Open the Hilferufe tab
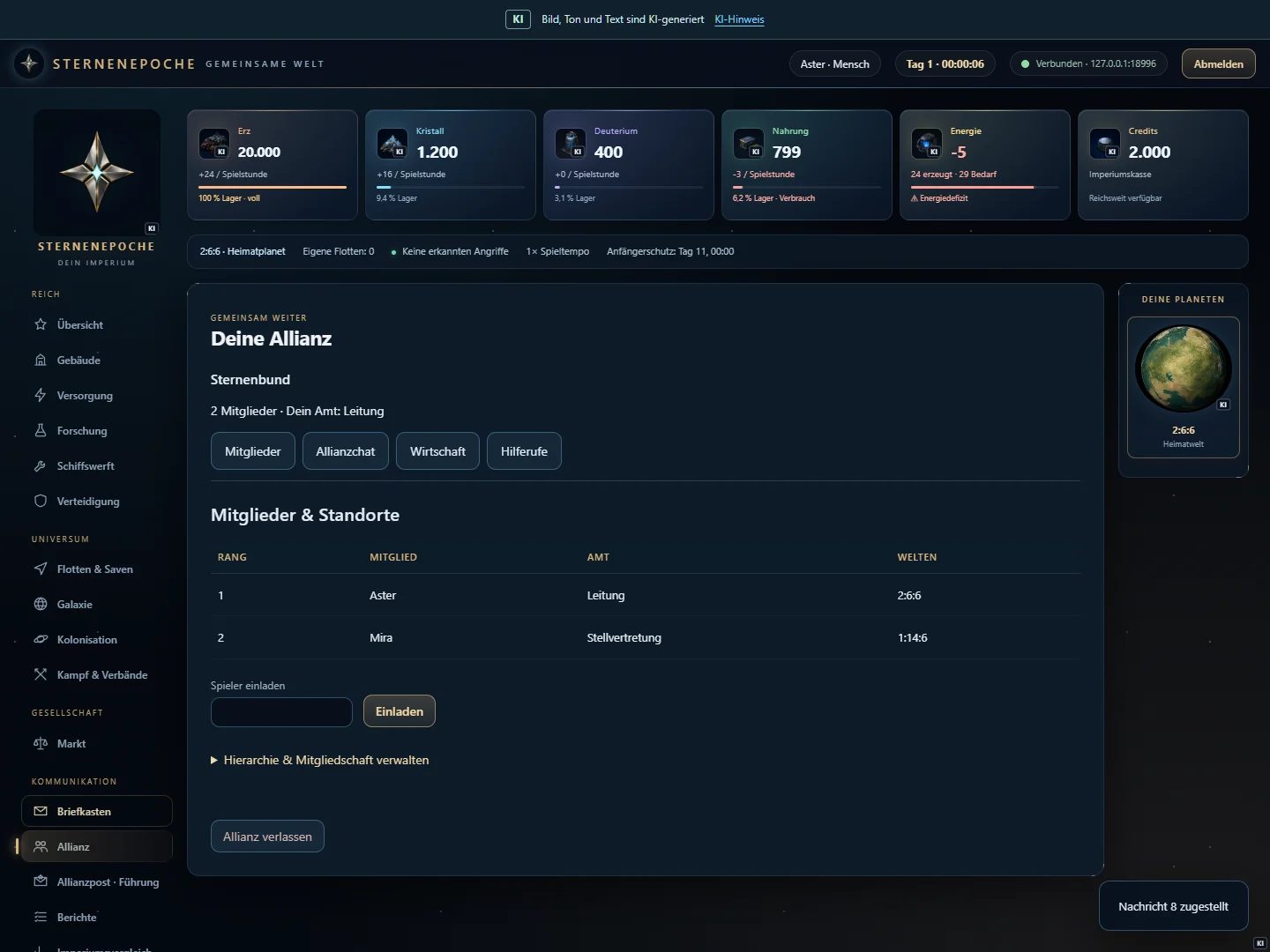 (x=524, y=451)
